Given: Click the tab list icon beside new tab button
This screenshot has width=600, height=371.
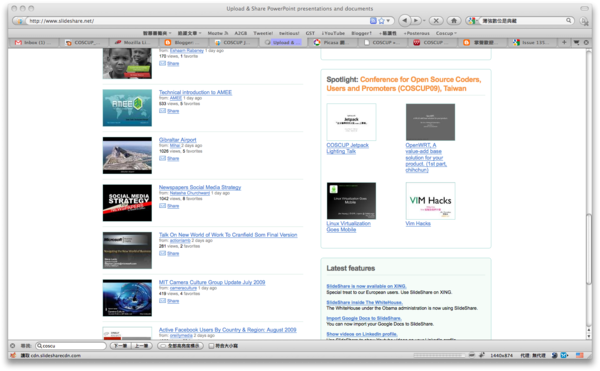Looking at the screenshot, I should 576,42.
